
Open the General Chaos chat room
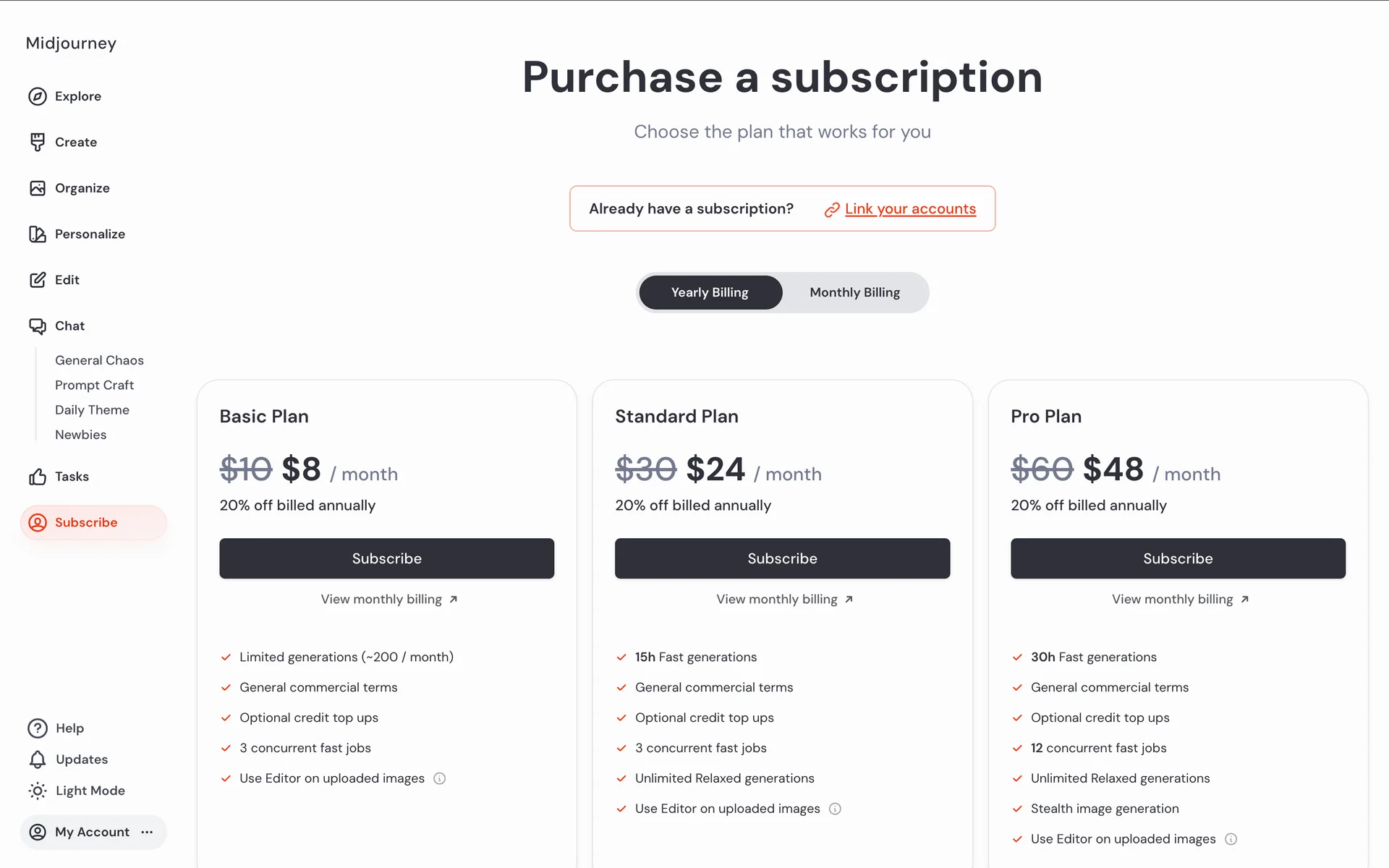click(99, 360)
